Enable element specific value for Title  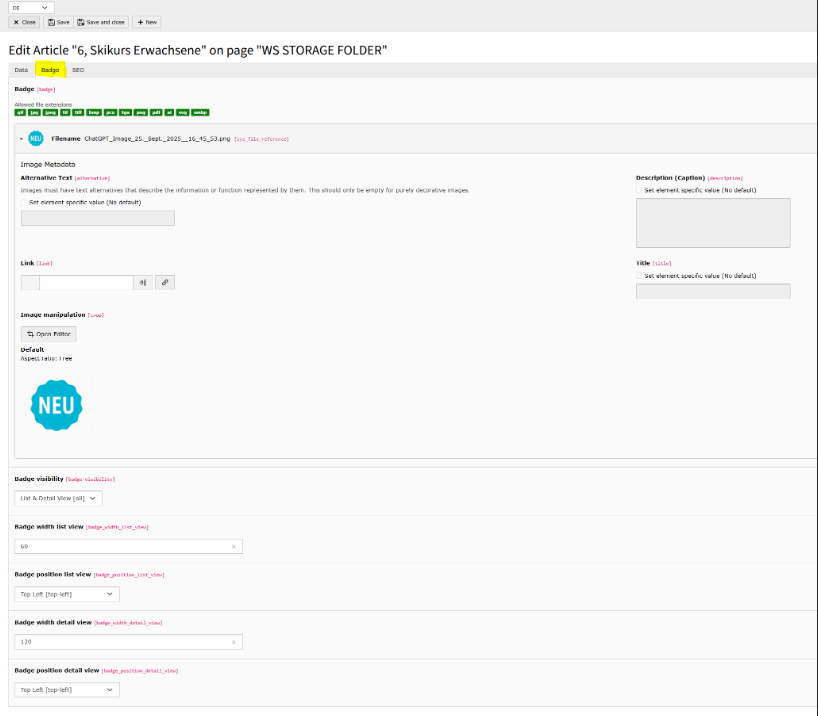pos(640,275)
